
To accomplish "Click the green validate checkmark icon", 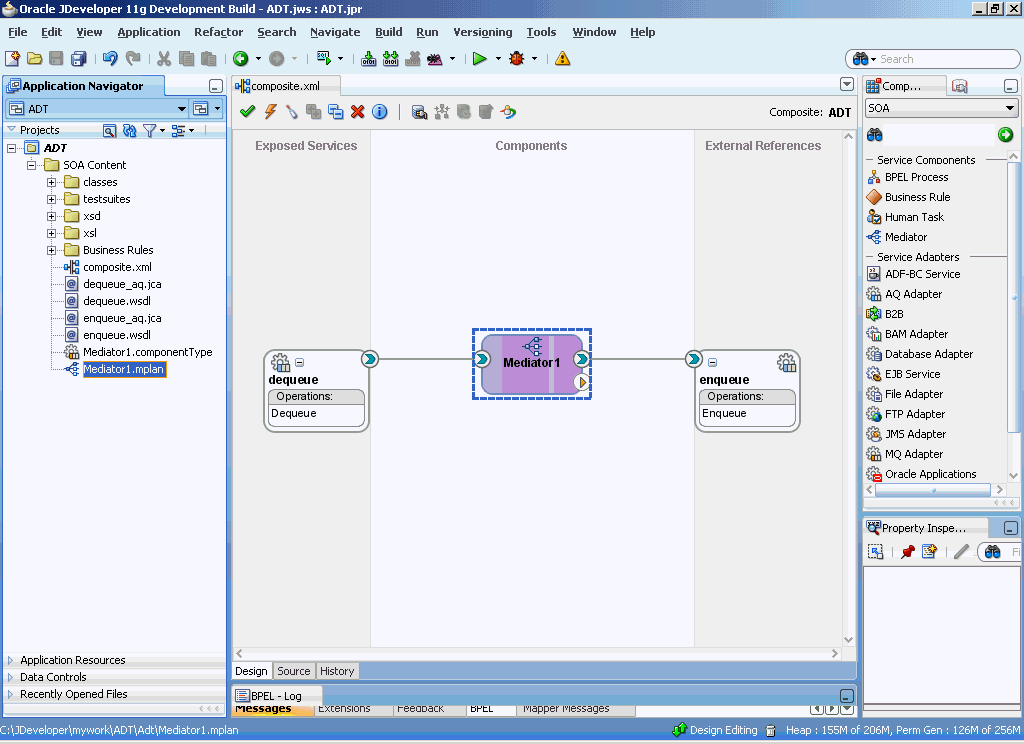I will click(247, 112).
